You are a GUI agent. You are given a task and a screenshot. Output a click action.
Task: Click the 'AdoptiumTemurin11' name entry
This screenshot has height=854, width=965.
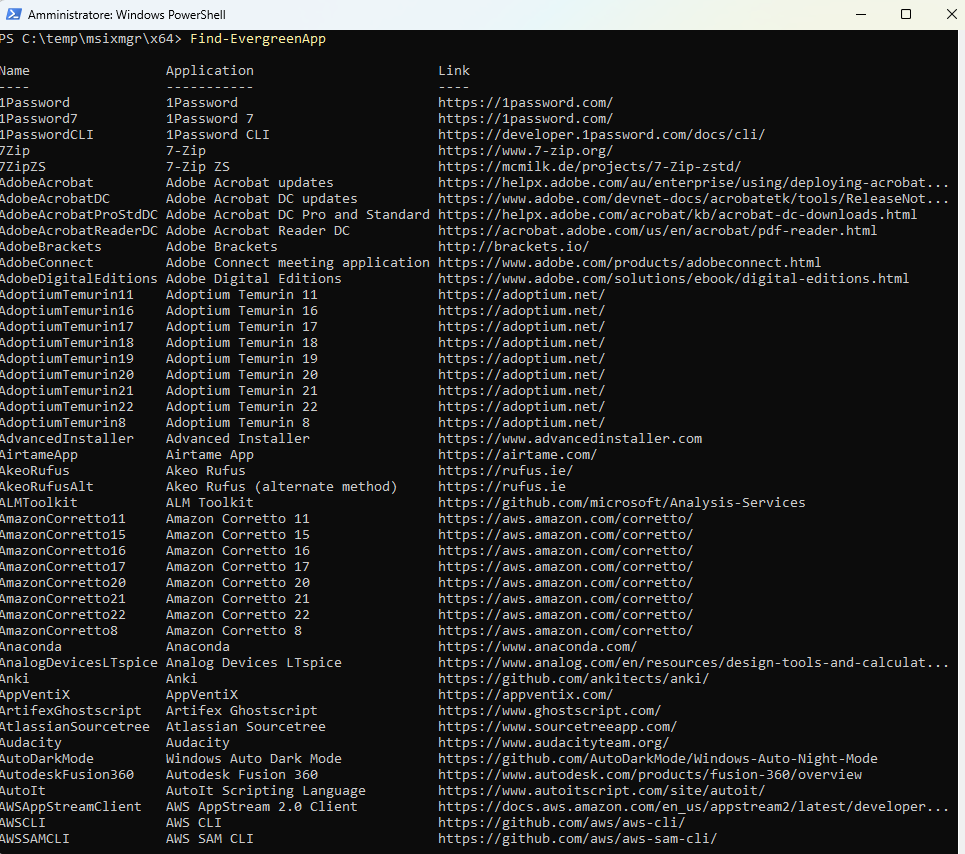[x=66, y=295]
